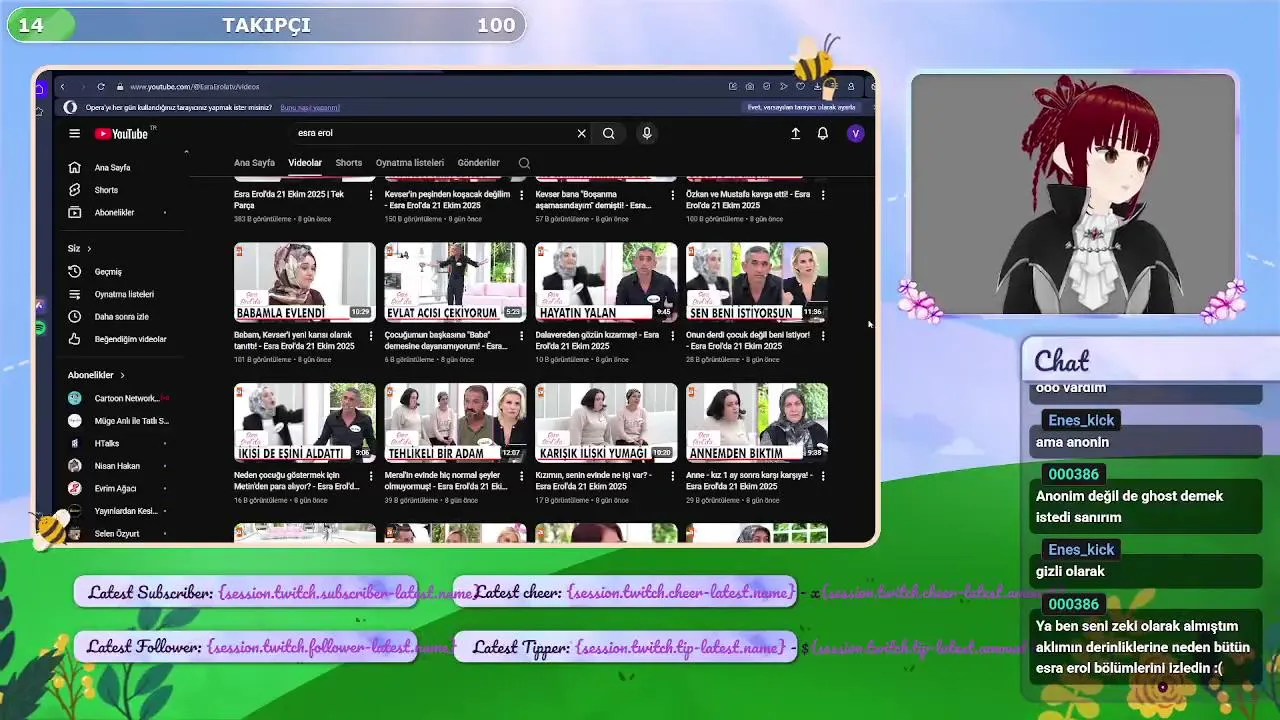The width and height of the screenshot is (1280, 720).
Task: Open options for Neden çocuğu göstermek için video
Action: [371, 476]
